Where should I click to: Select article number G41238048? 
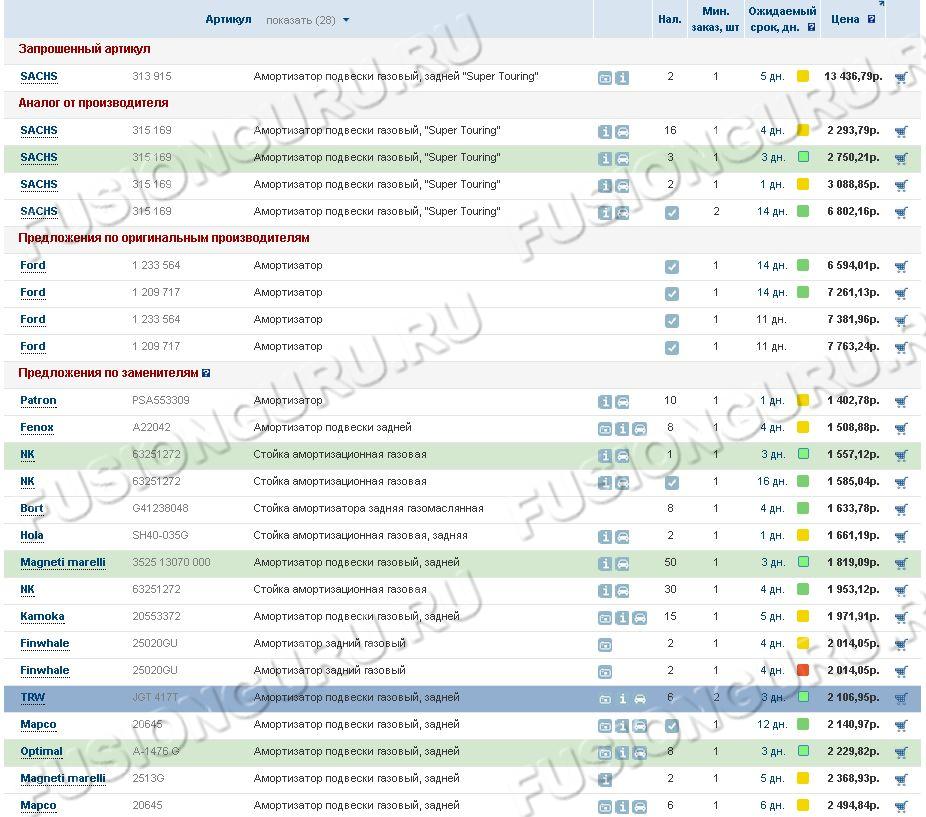click(161, 509)
